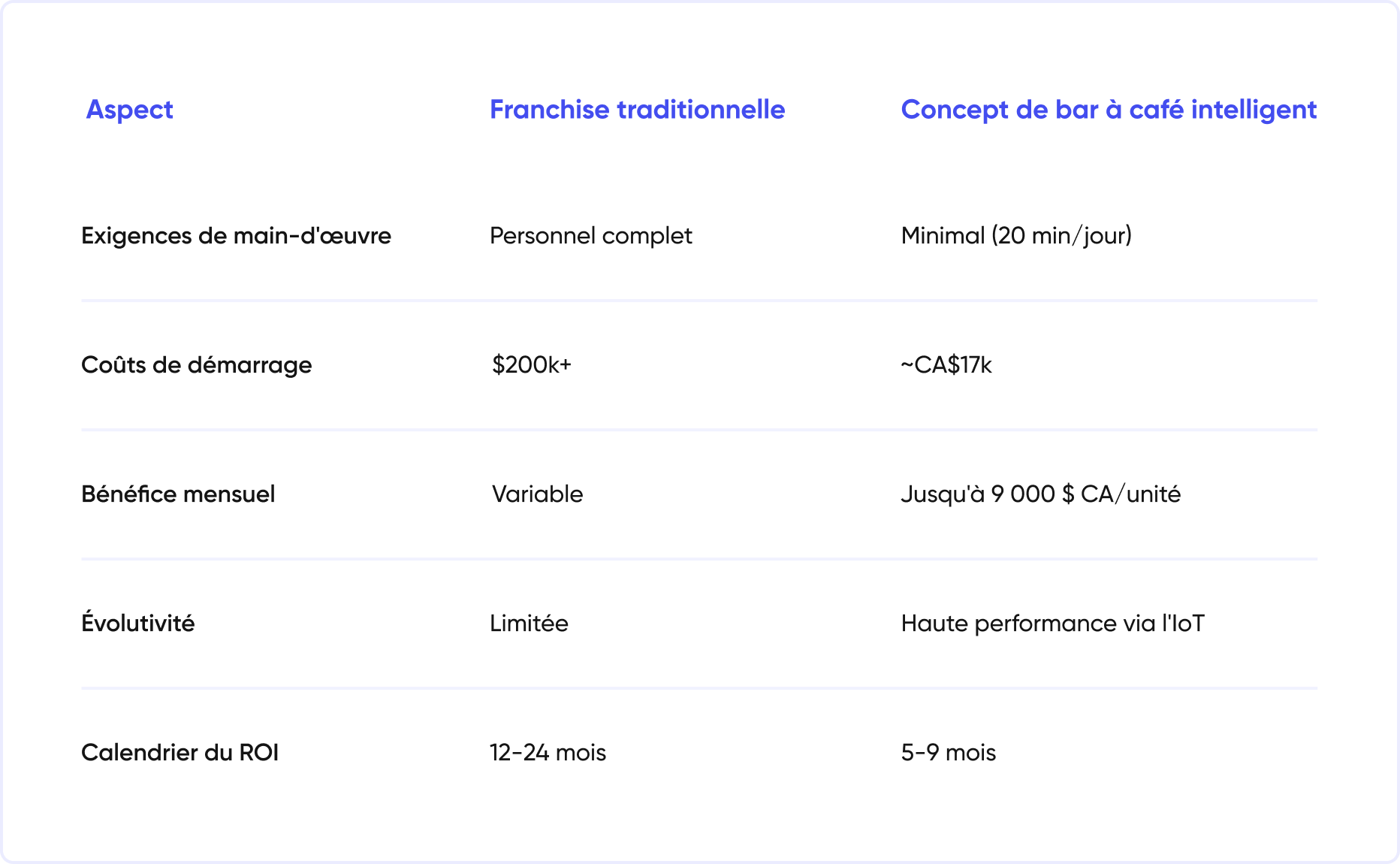Click the Haute performance via l'IoT cell
Screen dimensions: 1400x864
(x=1052, y=624)
